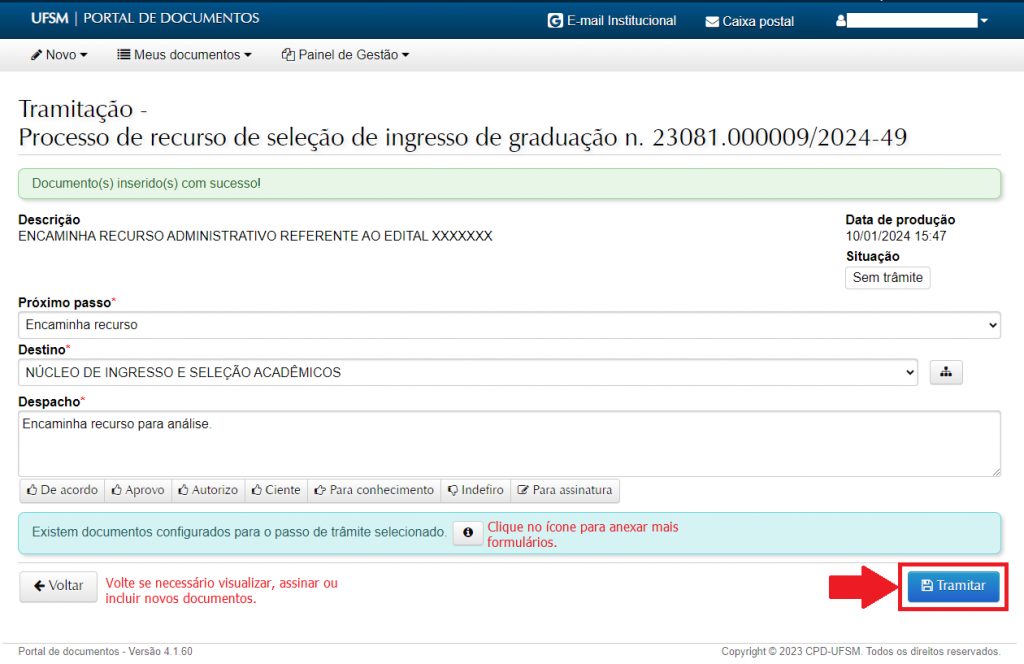The width and height of the screenshot is (1024, 664).
Task: Click the organizational chart icon beside Destino
Action: click(x=945, y=372)
